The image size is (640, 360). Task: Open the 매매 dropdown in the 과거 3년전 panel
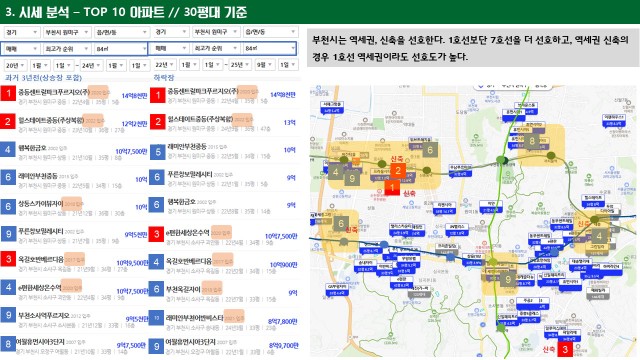point(21,49)
